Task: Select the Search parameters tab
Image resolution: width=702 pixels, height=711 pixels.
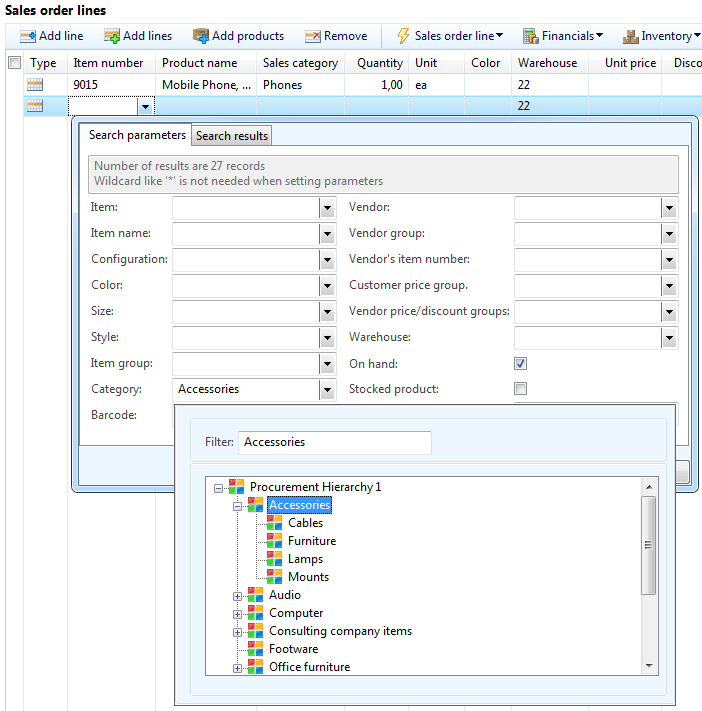Action: click(137, 135)
